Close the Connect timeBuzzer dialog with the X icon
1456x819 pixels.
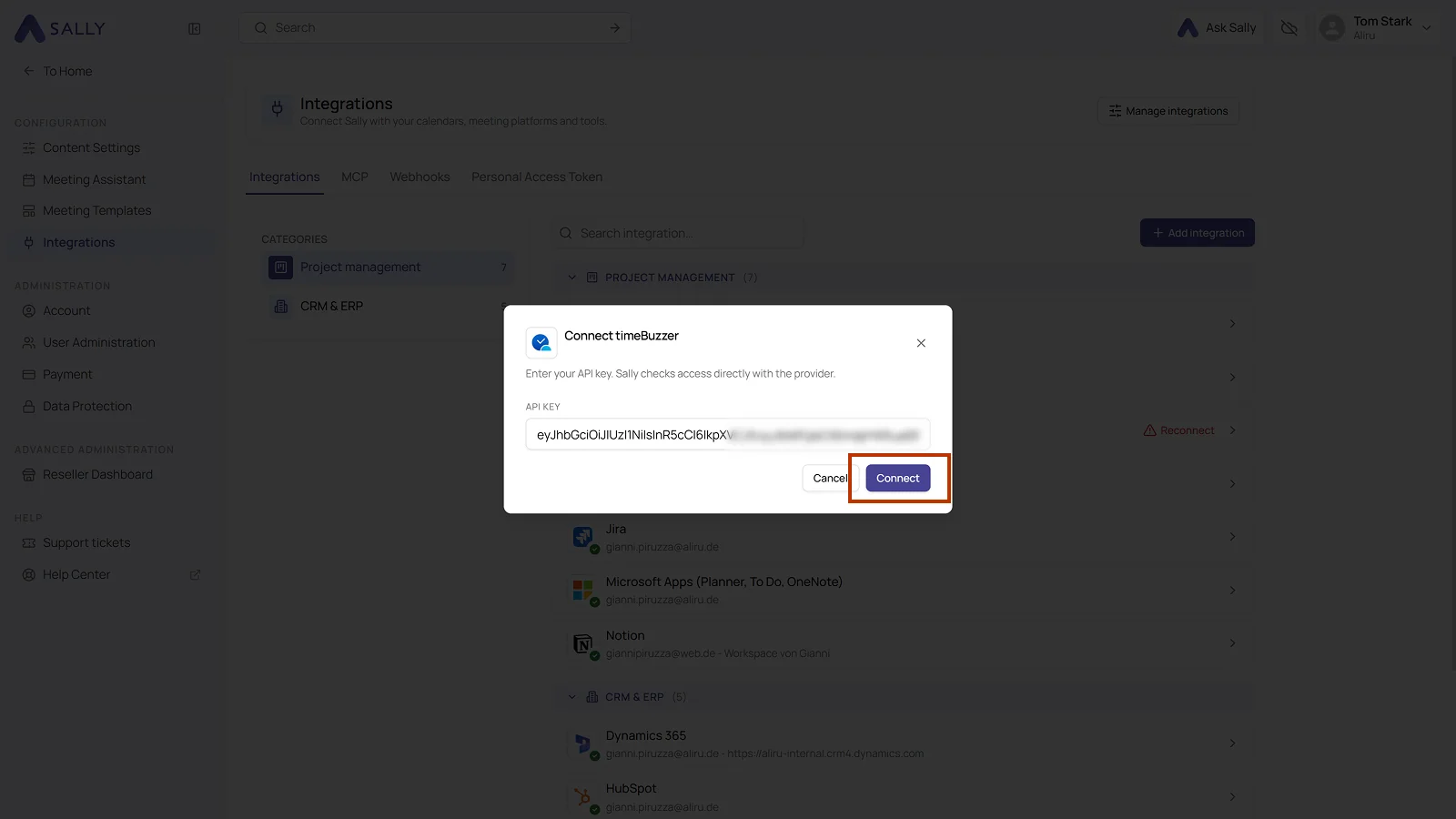[x=921, y=343]
